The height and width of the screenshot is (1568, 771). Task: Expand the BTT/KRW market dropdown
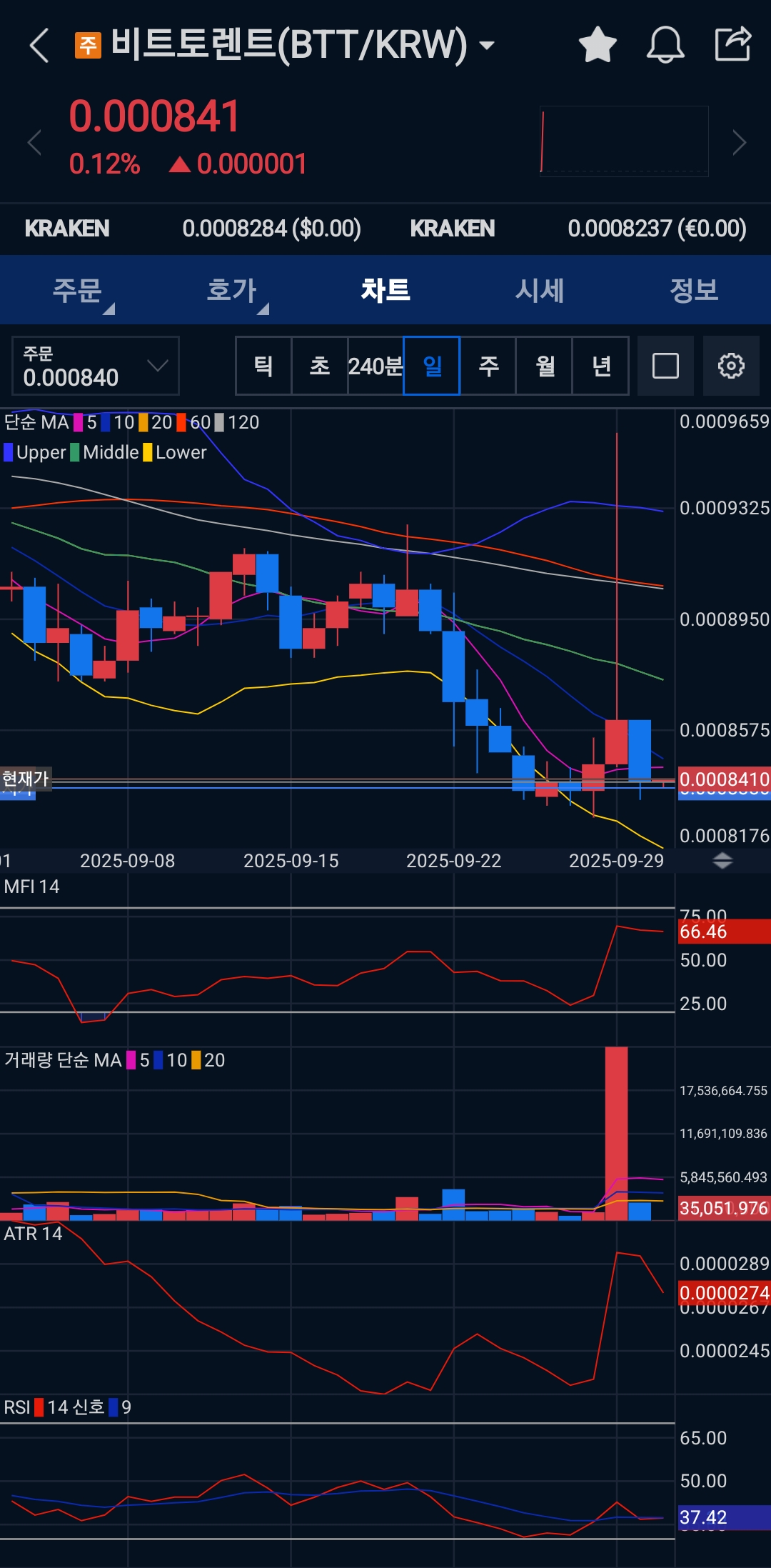[x=487, y=46]
